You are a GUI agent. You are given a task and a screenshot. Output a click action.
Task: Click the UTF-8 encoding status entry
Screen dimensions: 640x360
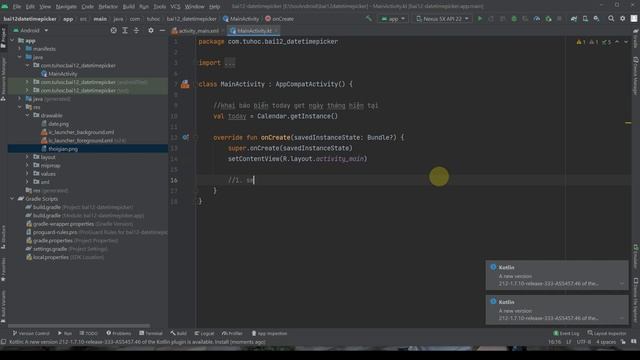584,342
